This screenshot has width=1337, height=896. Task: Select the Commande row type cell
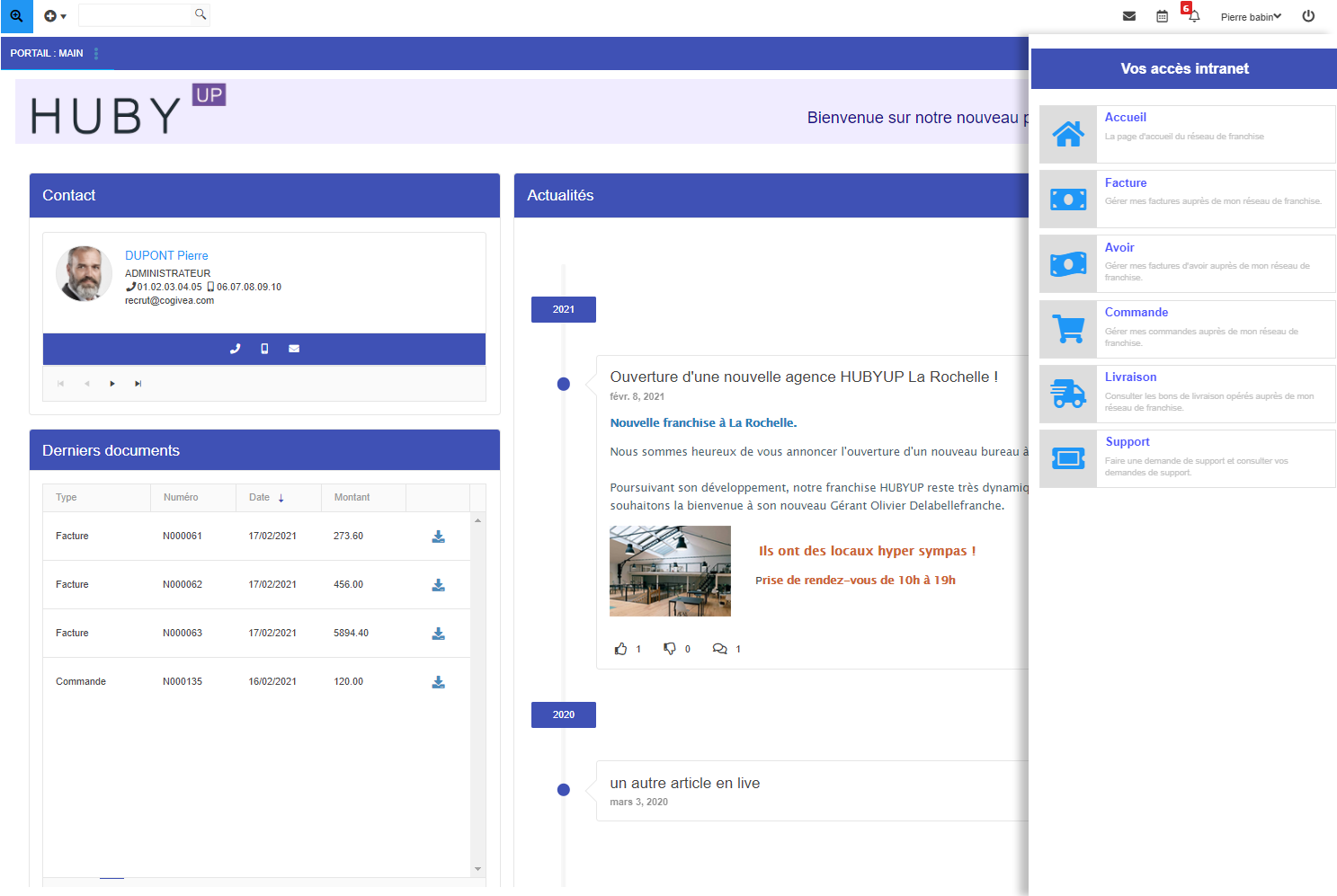pos(81,681)
